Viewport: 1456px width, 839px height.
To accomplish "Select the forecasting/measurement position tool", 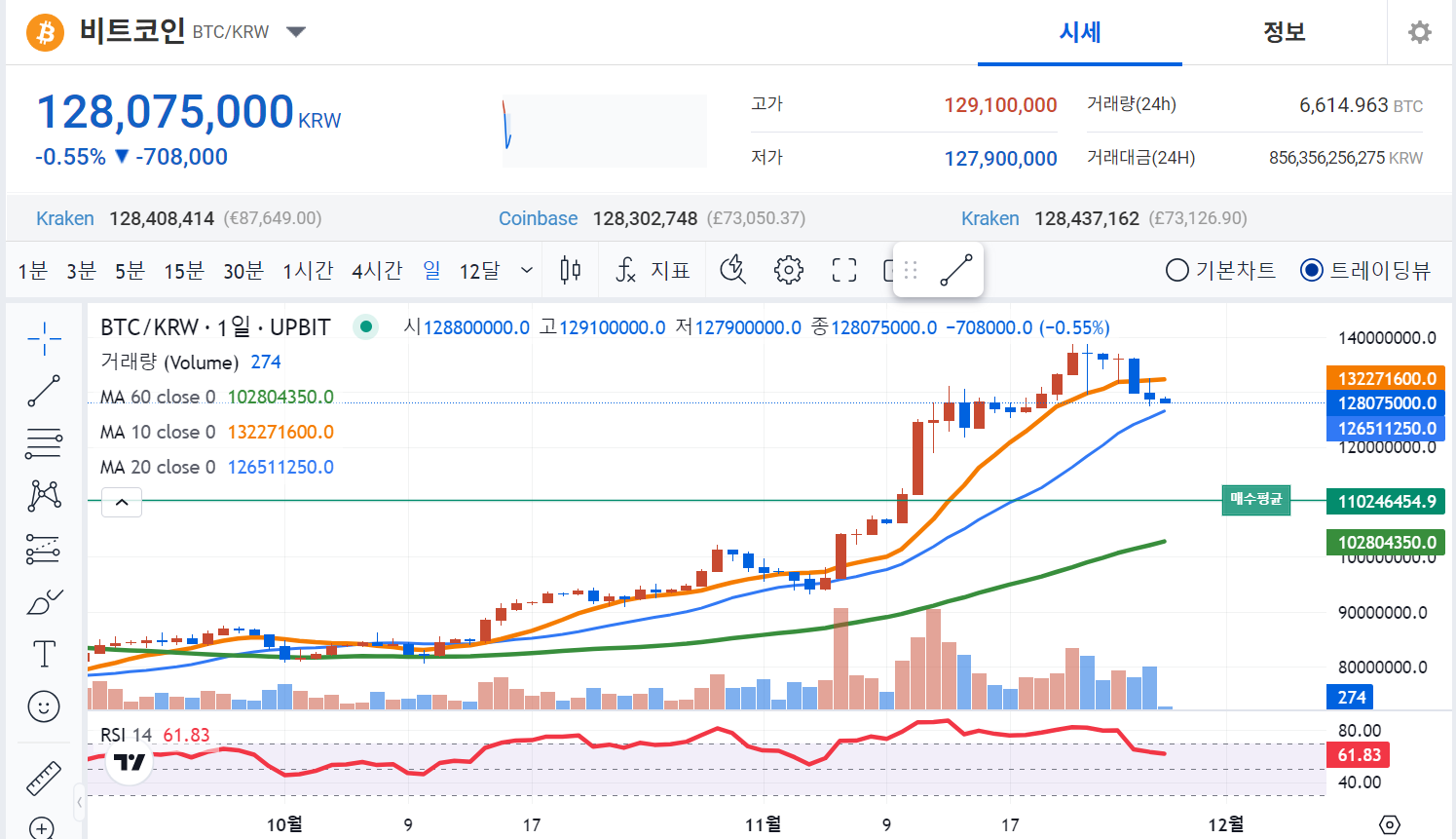I will pyautogui.click(x=44, y=549).
